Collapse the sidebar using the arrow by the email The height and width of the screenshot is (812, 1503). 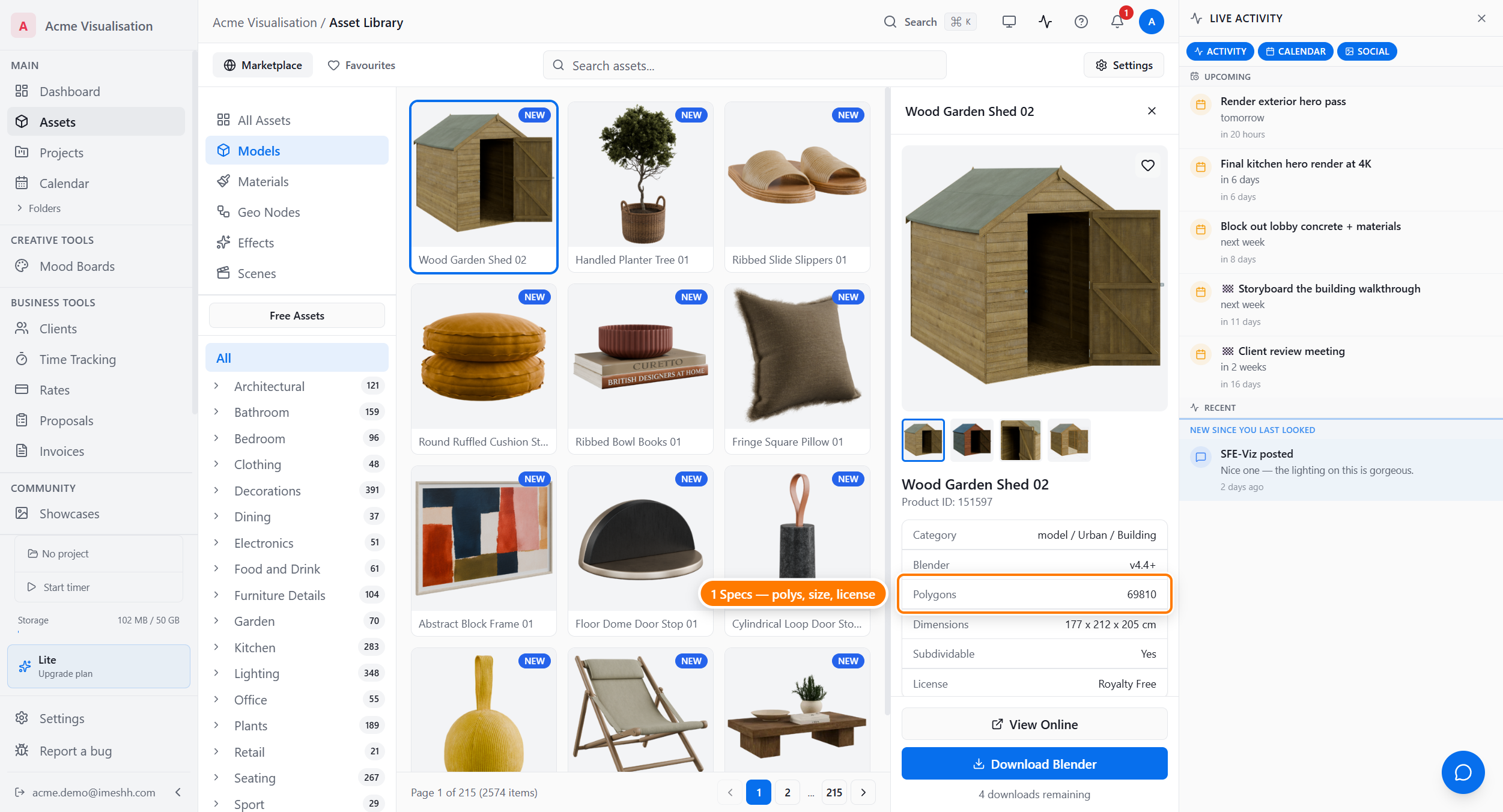pyautogui.click(x=178, y=792)
